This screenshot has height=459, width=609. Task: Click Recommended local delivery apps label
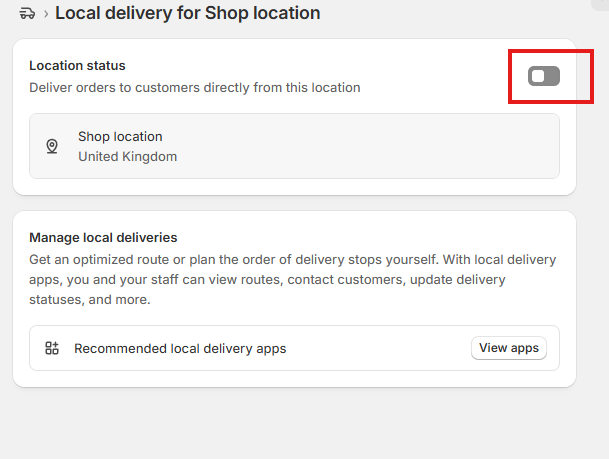[180, 349]
